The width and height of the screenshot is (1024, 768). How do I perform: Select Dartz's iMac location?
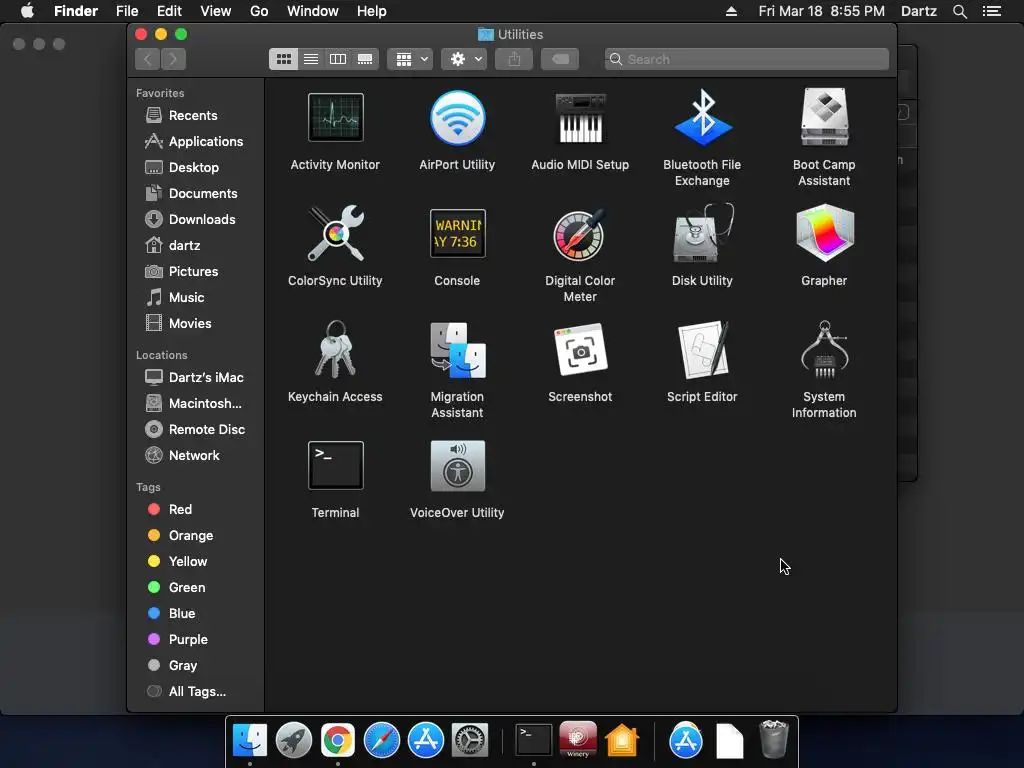coord(206,378)
